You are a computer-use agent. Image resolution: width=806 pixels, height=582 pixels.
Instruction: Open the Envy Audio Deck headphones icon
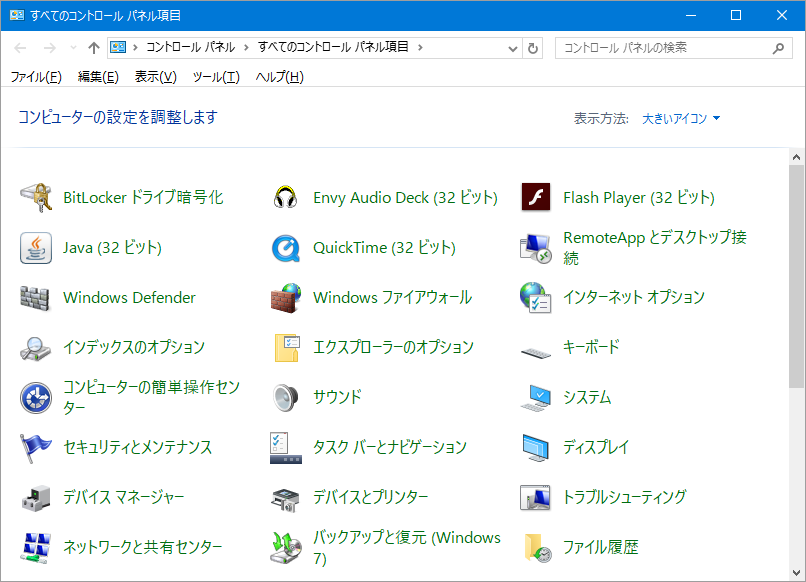286,198
